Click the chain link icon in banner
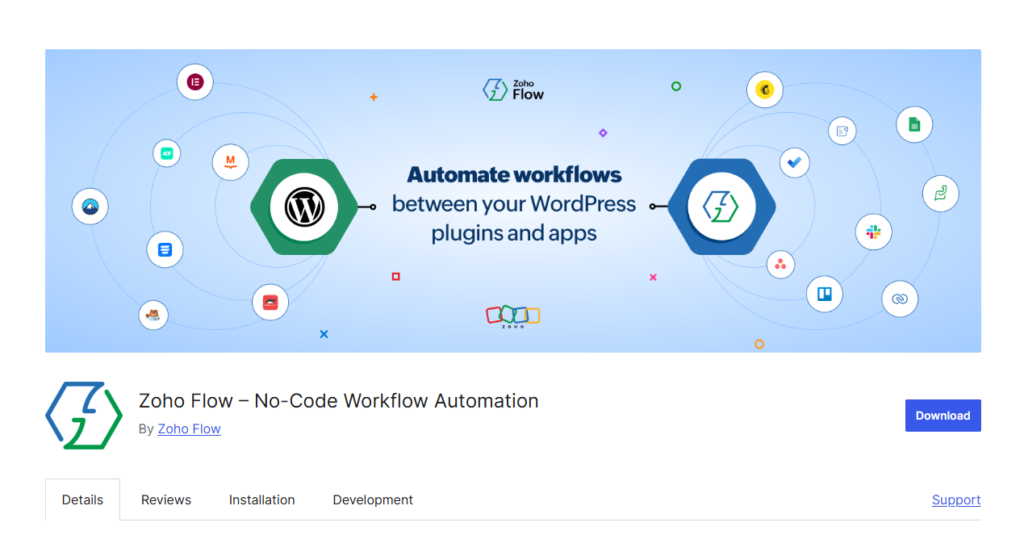The image size is (1024, 560). pos(900,299)
